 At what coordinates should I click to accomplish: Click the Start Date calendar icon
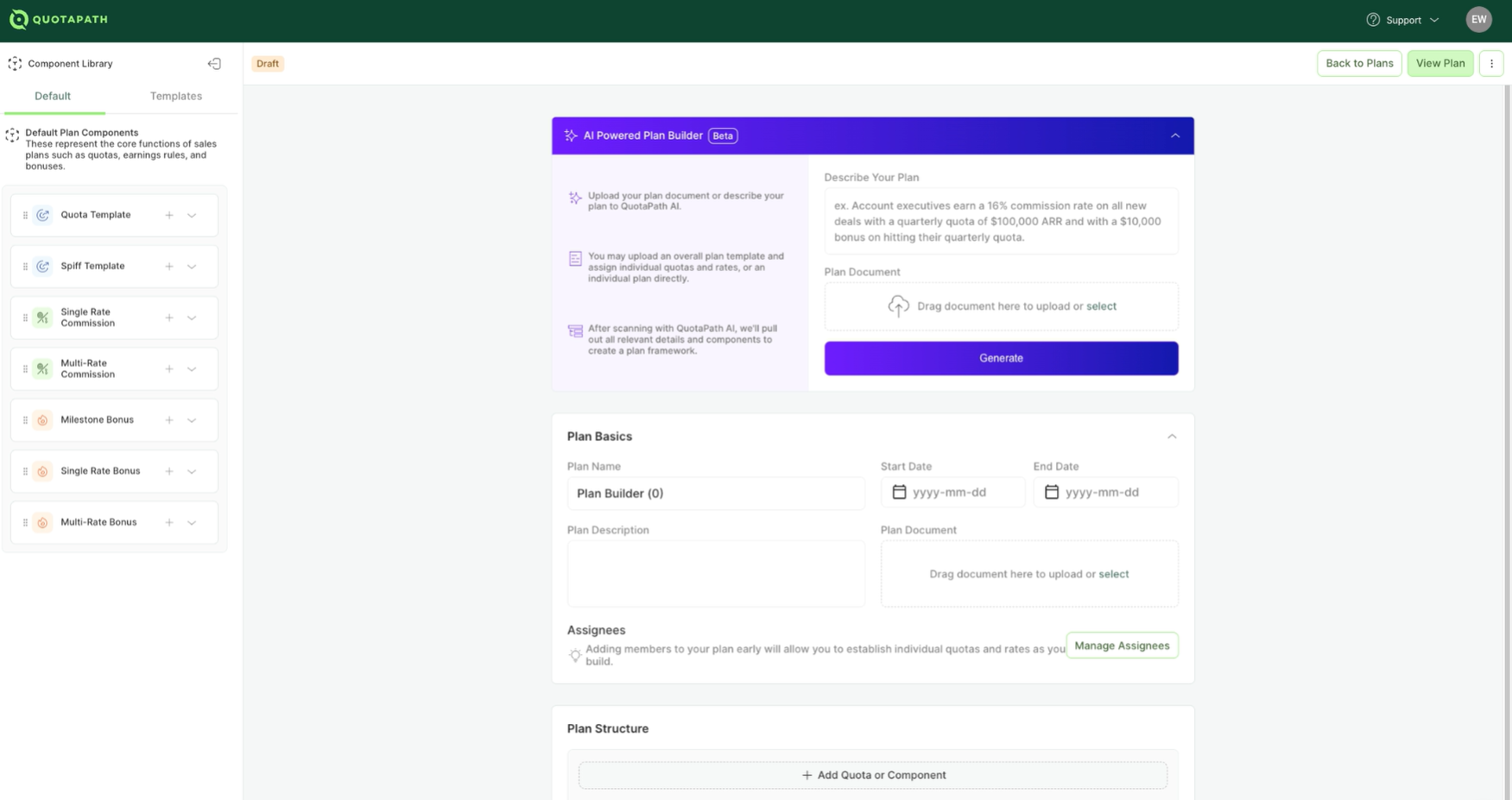(x=899, y=492)
